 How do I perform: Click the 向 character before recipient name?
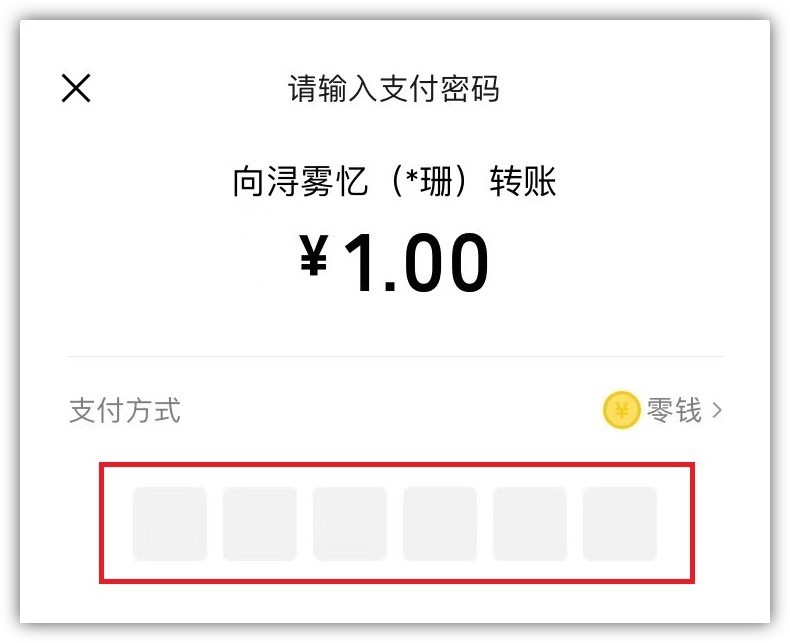pos(246,183)
